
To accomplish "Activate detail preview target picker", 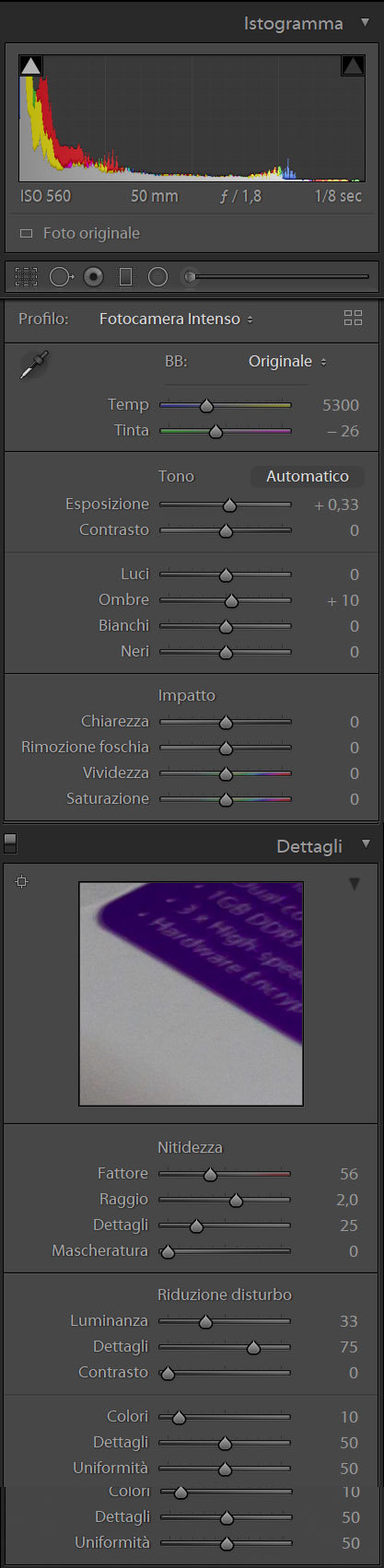I will pos(22,882).
